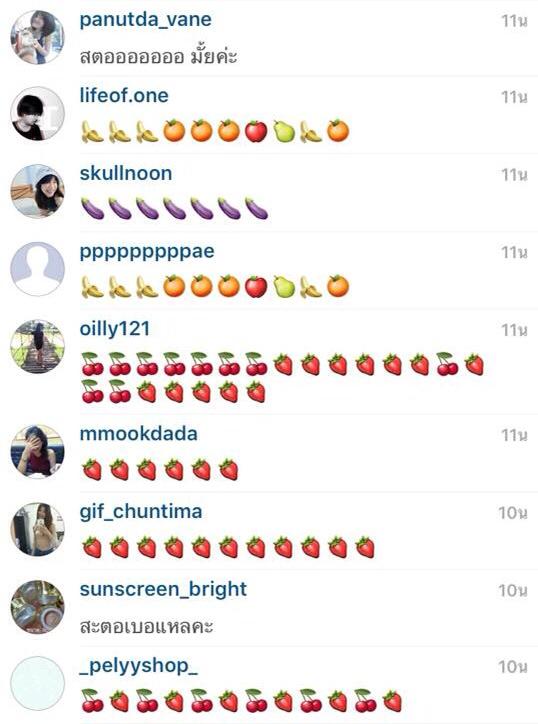Open ppppppppppae's default placeholder avatar
The image size is (538, 724).
pos(37,269)
